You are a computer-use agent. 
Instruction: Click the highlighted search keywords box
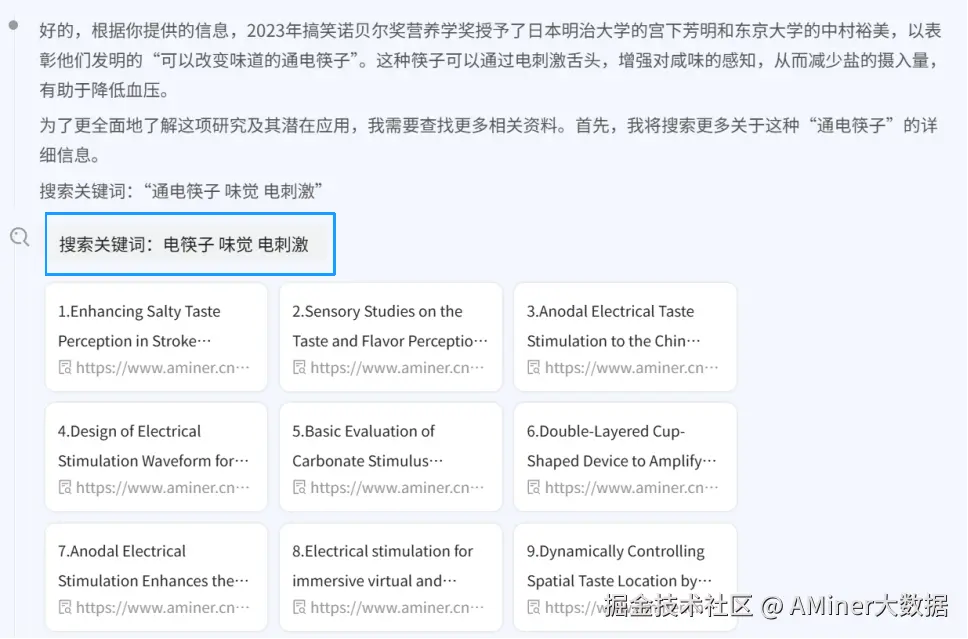(190, 243)
